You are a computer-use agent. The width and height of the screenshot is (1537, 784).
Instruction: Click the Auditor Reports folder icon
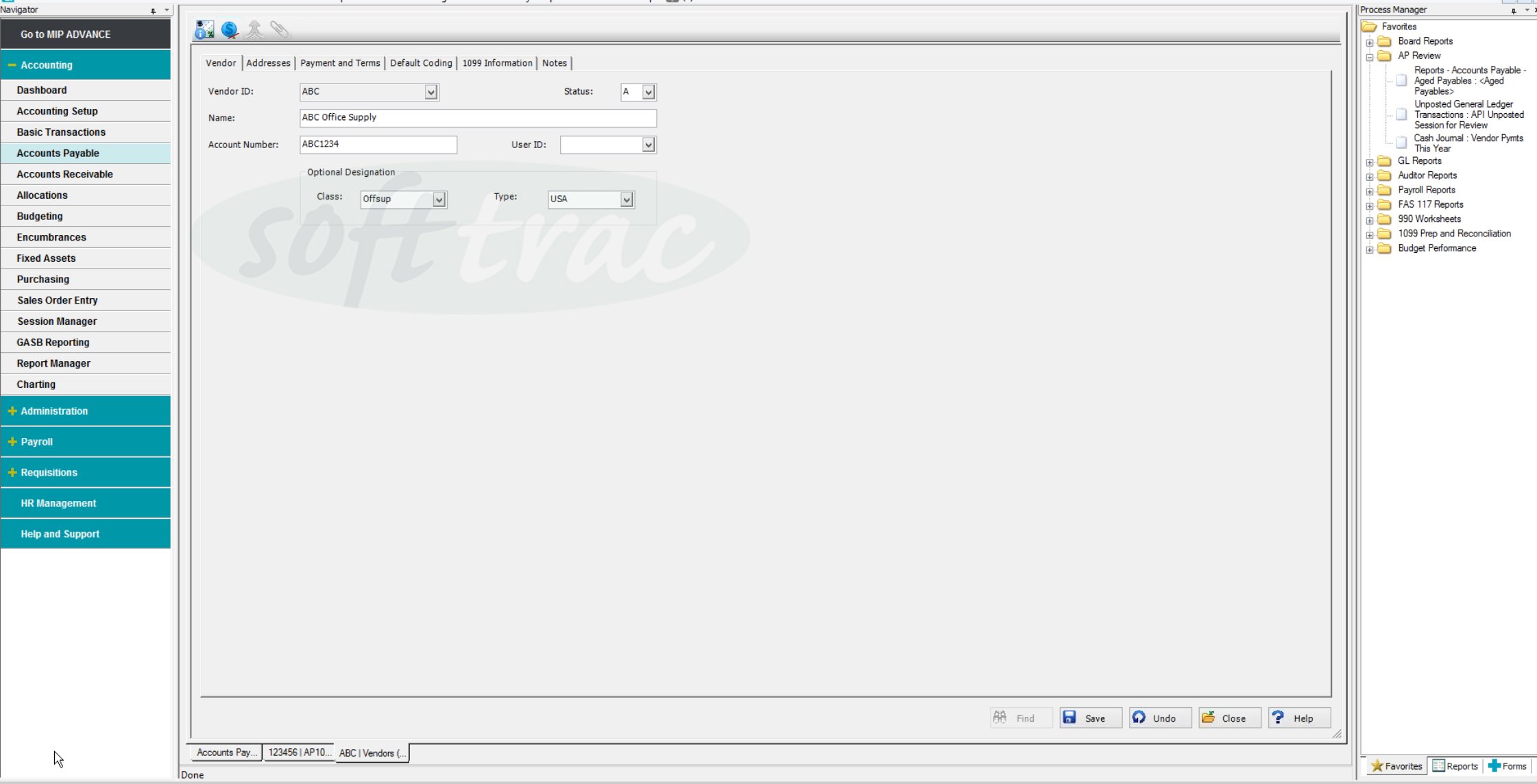[1385, 175]
